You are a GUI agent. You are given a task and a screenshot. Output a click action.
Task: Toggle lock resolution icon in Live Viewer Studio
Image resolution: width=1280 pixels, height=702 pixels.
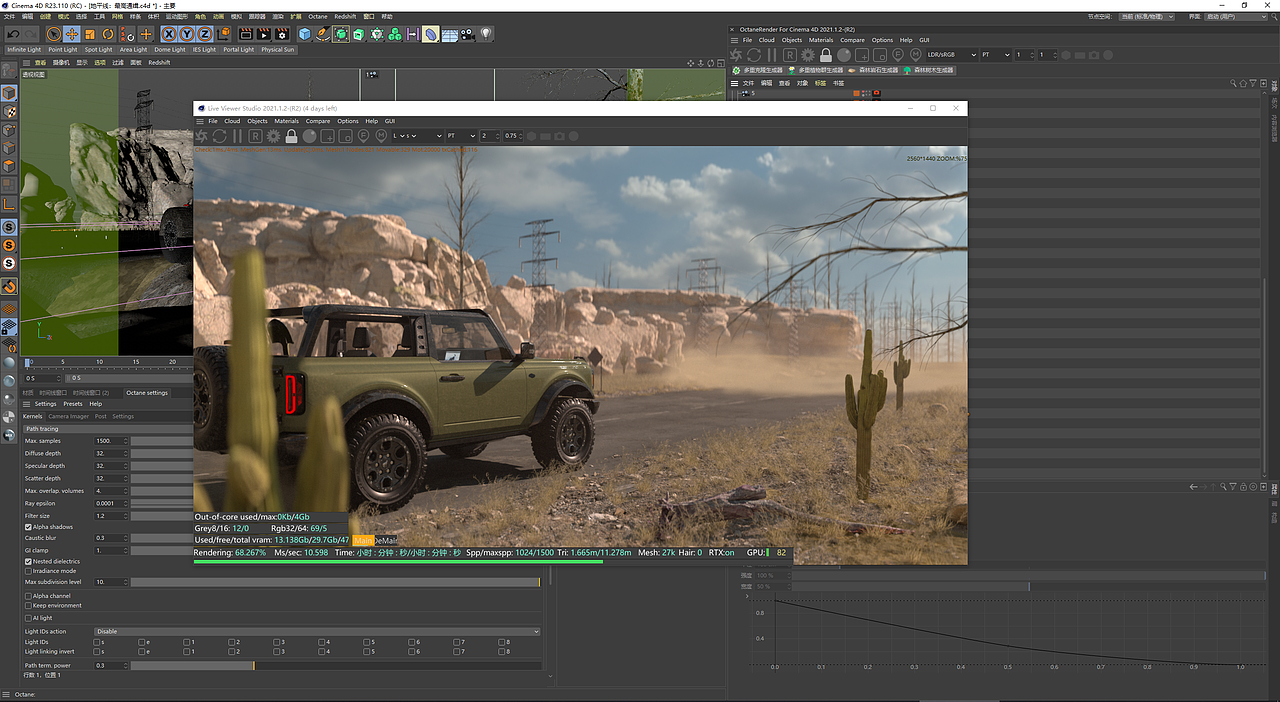click(291, 135)
